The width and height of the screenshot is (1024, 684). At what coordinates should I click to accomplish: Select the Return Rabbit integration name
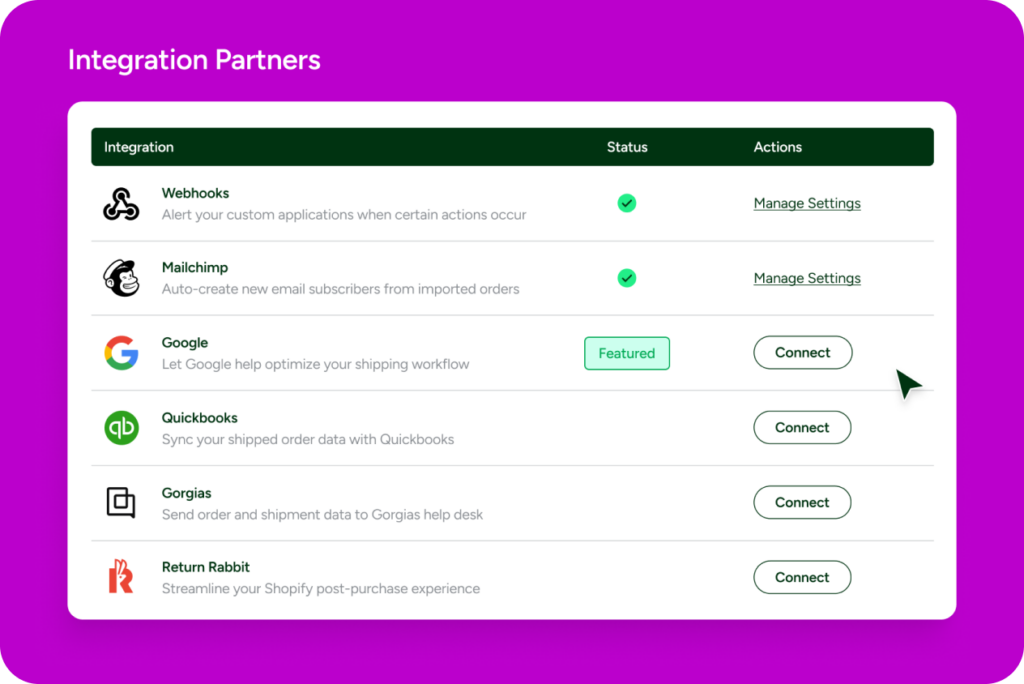206,567
